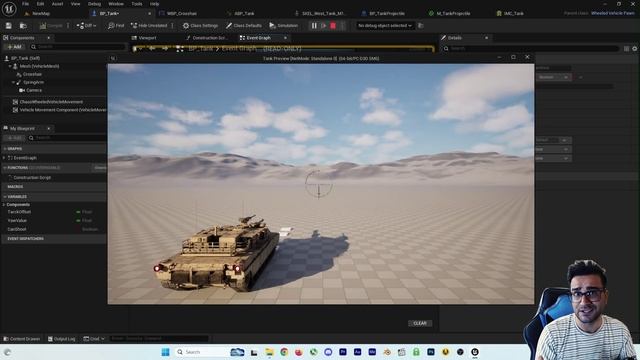
Task: Collapse the VARIABLES section
Action: (x=5, y=197)
